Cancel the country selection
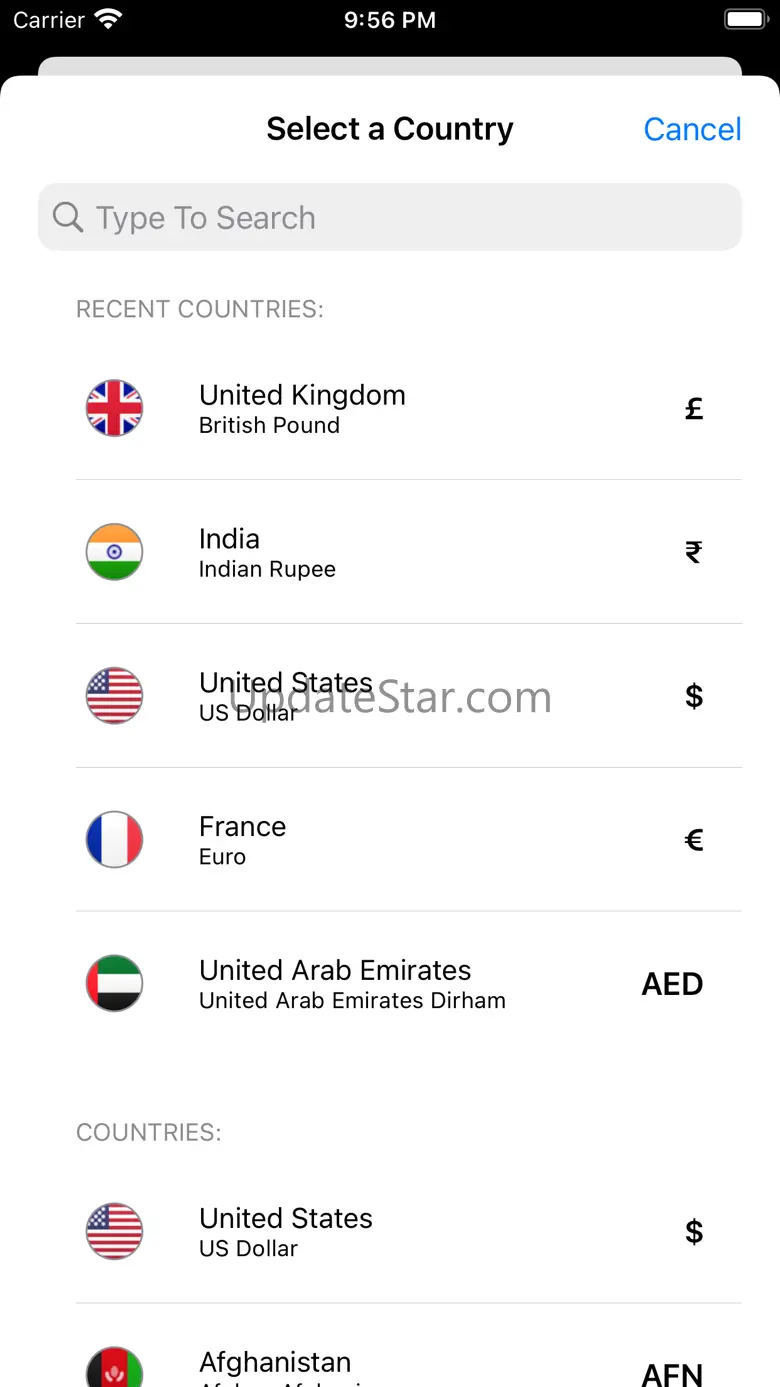 [x=692, y=129]
